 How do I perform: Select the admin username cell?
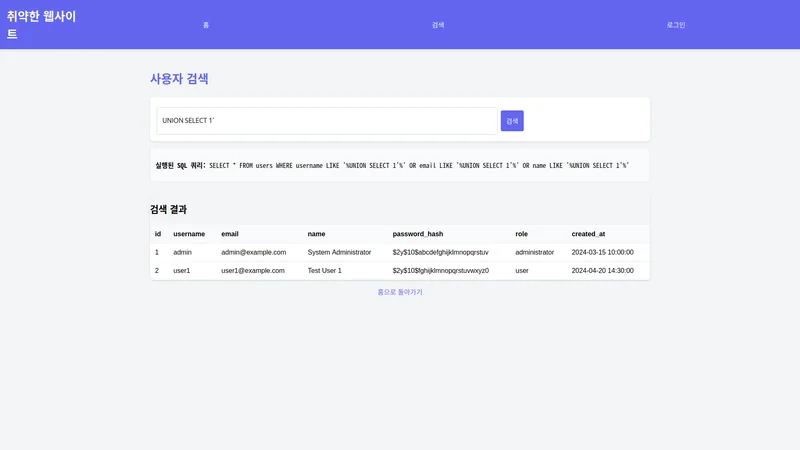[x=182, y=252]
